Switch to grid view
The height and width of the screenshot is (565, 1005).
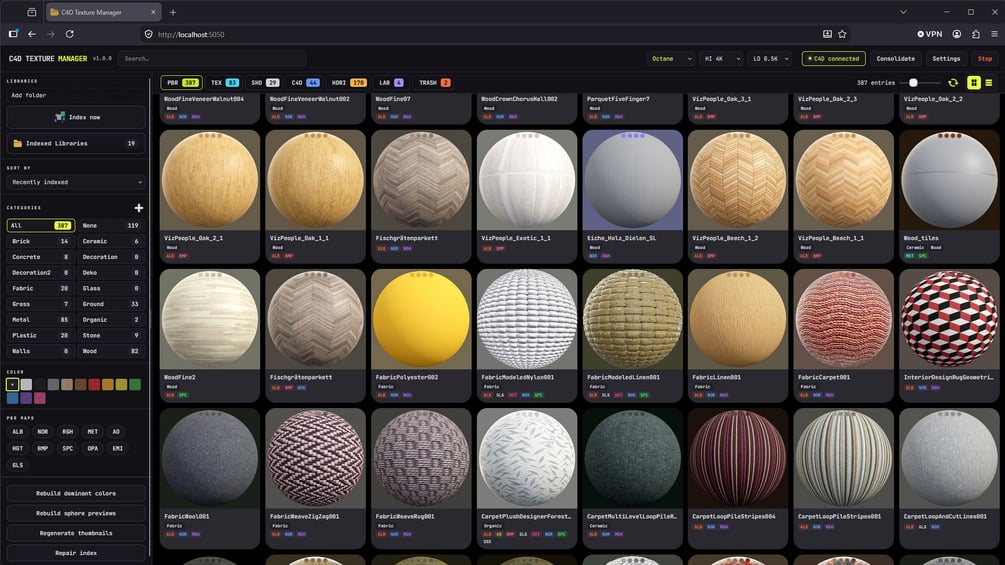pos(974,83)
